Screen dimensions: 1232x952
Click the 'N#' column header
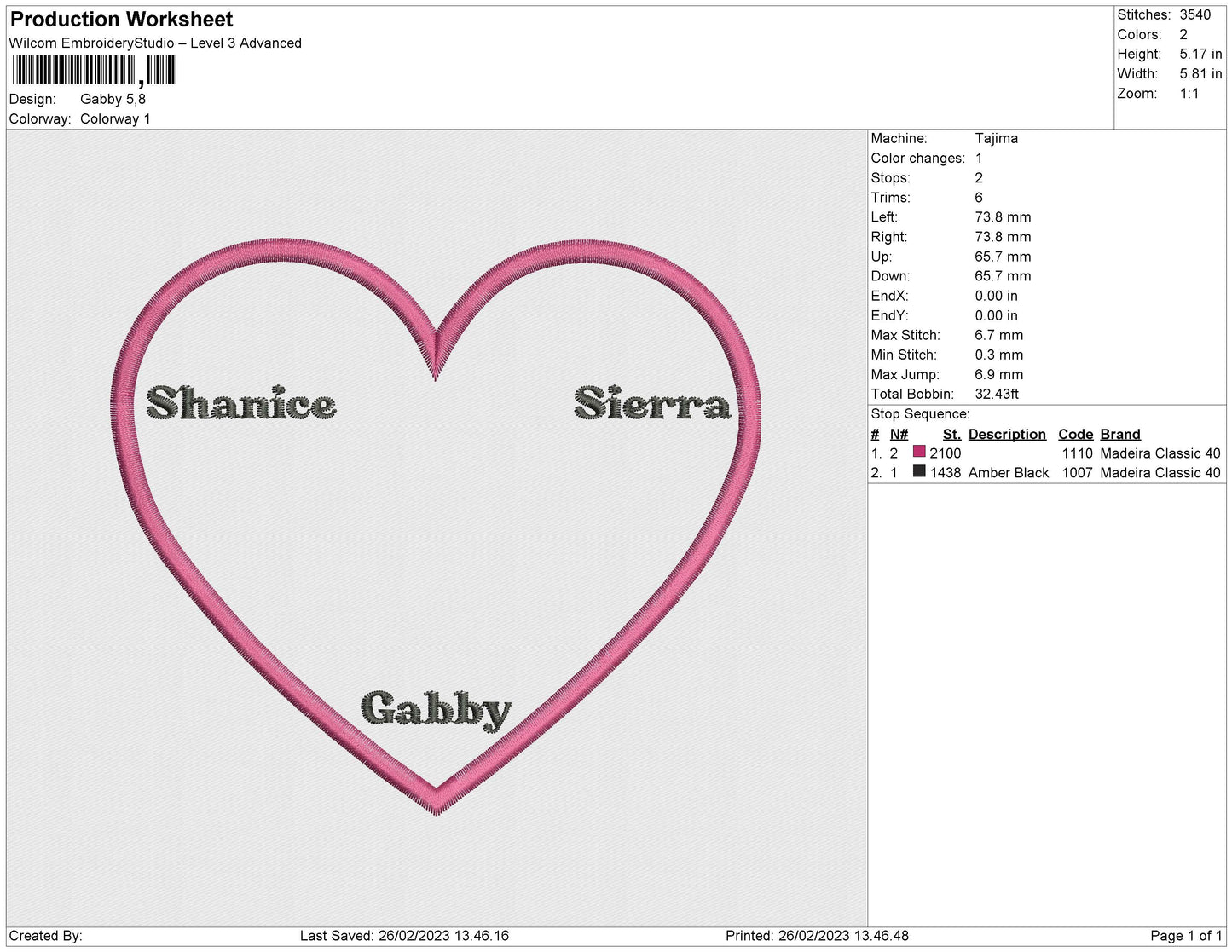click(x=899, y=435)
